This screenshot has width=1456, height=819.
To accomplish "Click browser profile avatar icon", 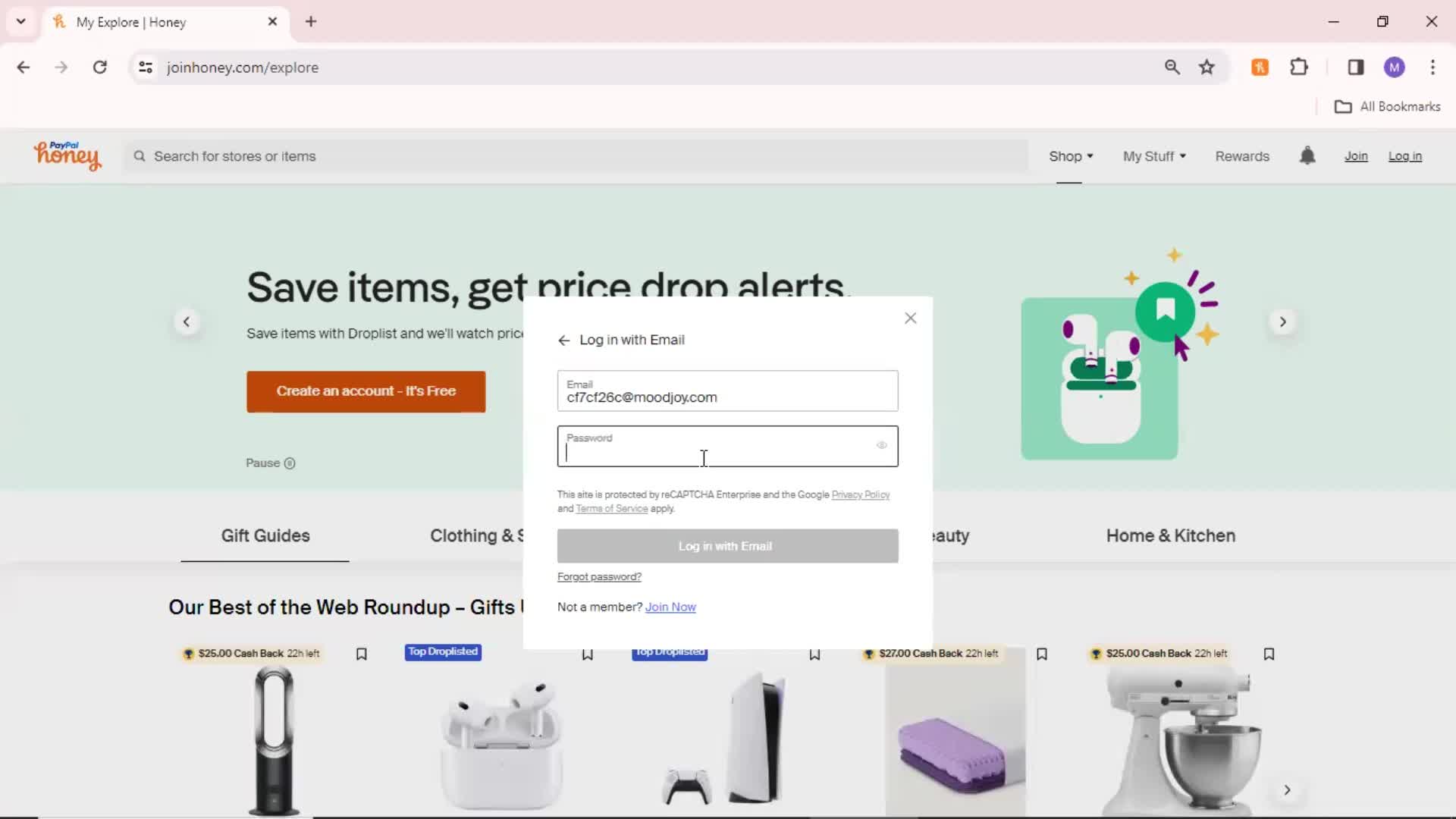I will pyautogui.click(x=1393, y=67).
